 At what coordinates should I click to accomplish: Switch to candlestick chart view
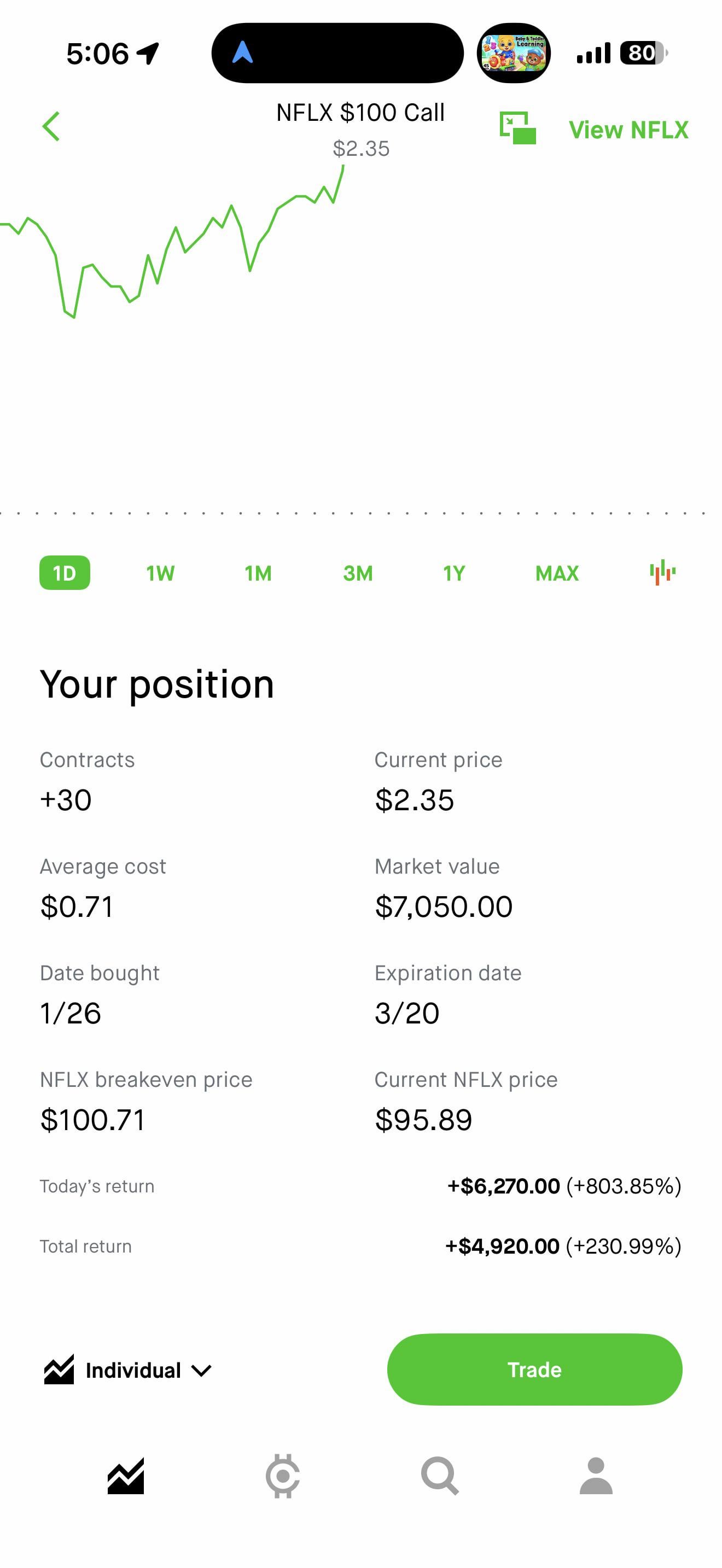point(662,572)
